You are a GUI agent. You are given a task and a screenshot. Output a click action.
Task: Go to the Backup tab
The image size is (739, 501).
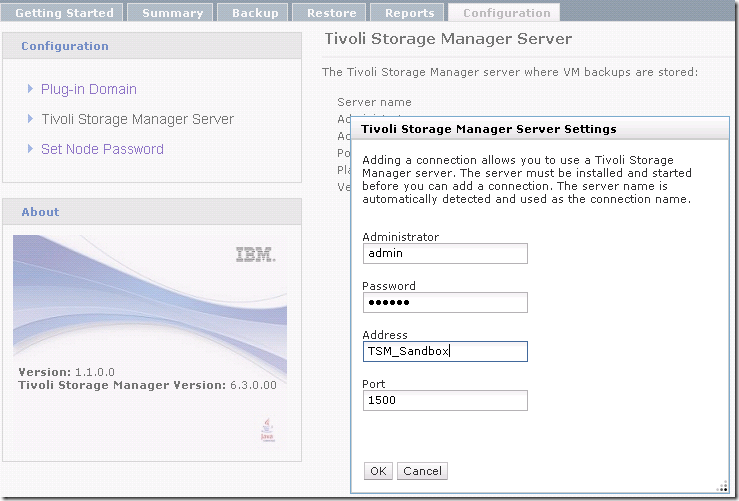255,13
